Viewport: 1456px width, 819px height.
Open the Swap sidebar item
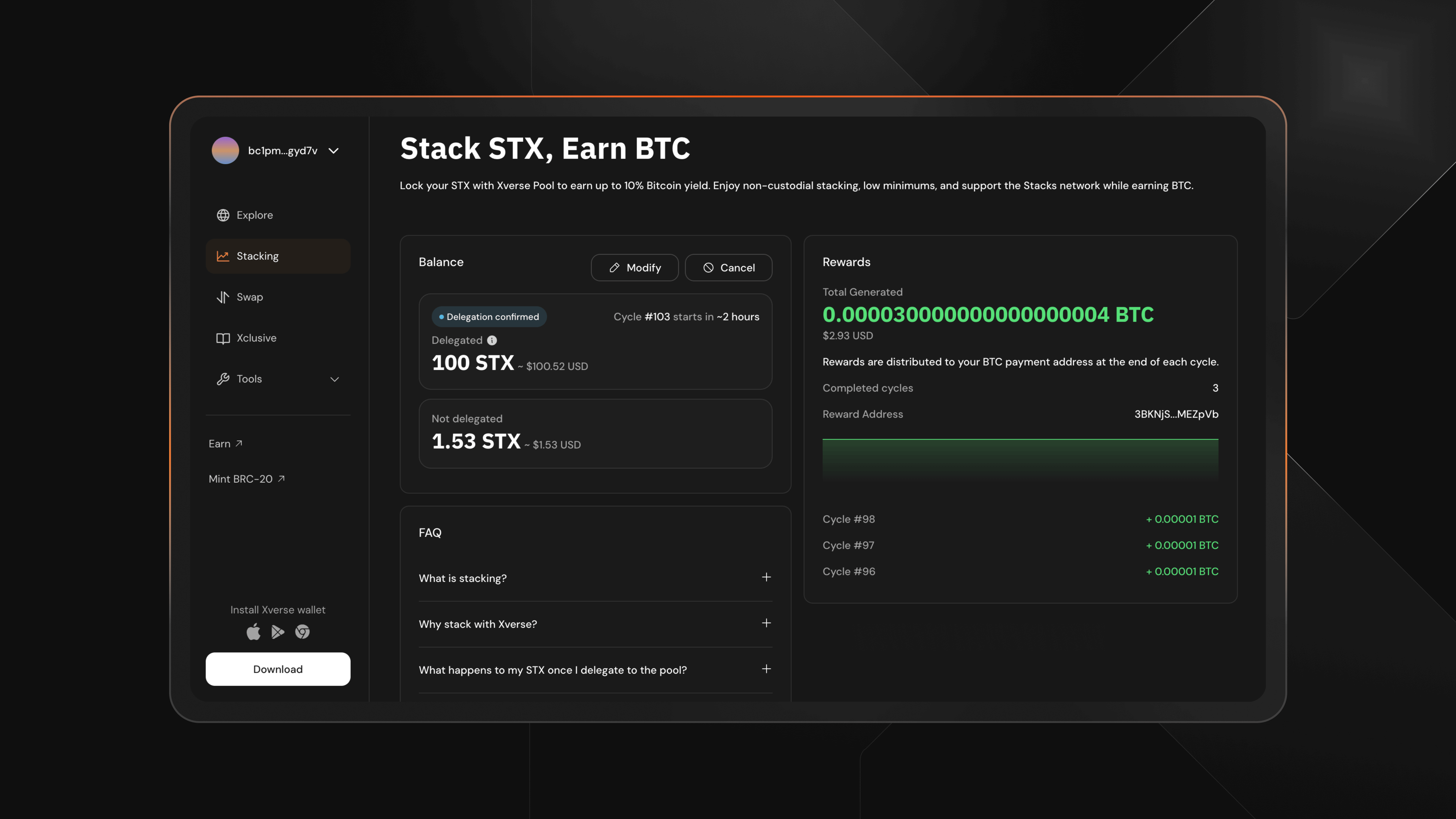278,297
